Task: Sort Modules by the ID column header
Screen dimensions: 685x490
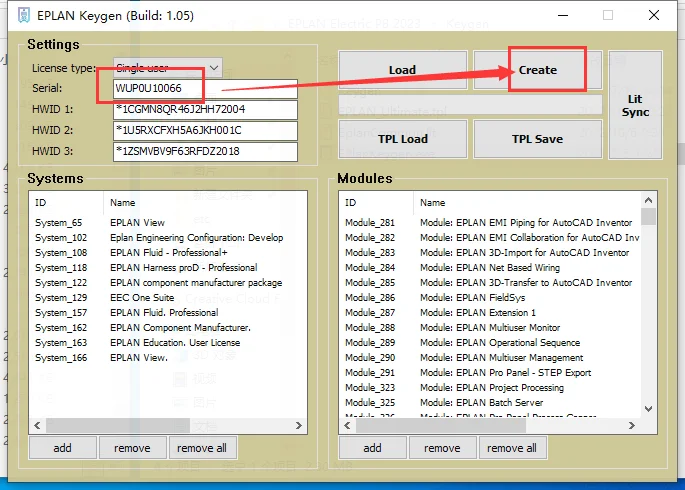Action: click(351, 203)
